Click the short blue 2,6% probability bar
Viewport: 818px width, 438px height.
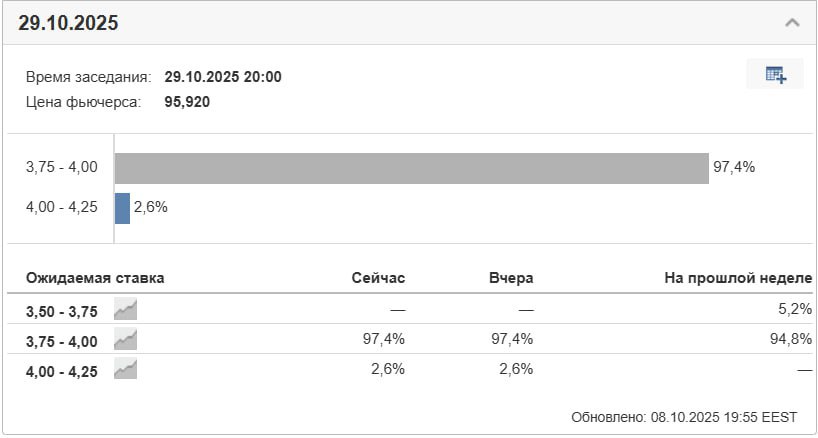coord(122,208)
